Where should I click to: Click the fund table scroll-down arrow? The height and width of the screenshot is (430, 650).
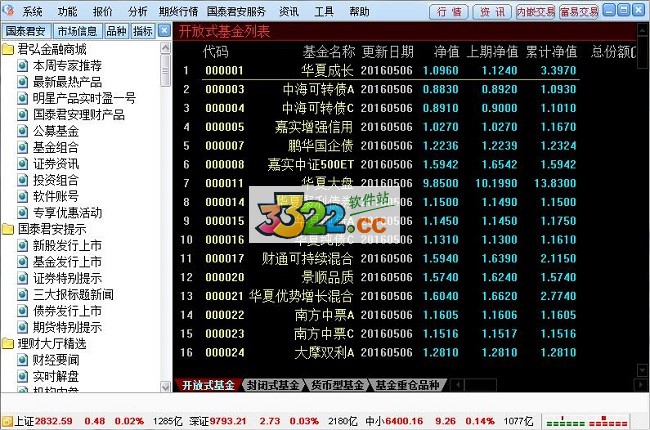(642, 369)
